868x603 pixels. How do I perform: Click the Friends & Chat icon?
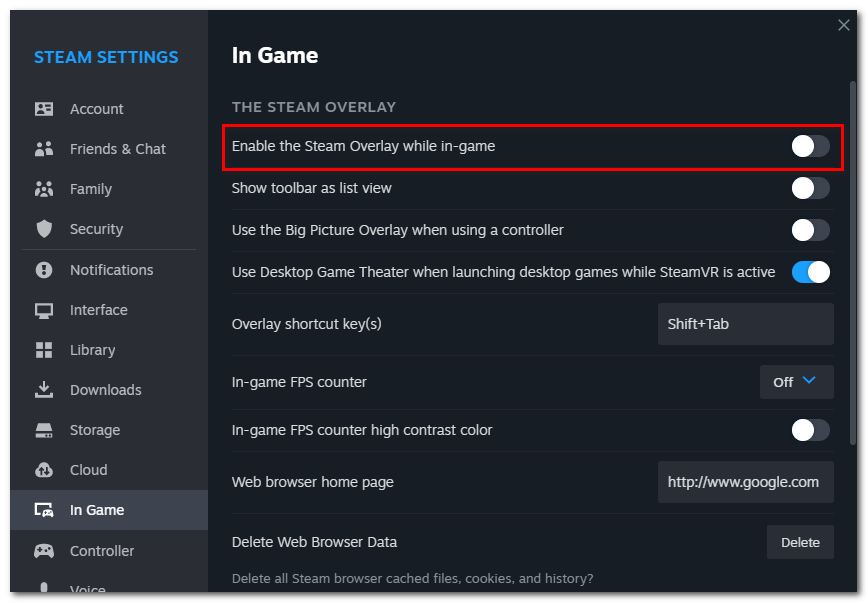point(45,149)
